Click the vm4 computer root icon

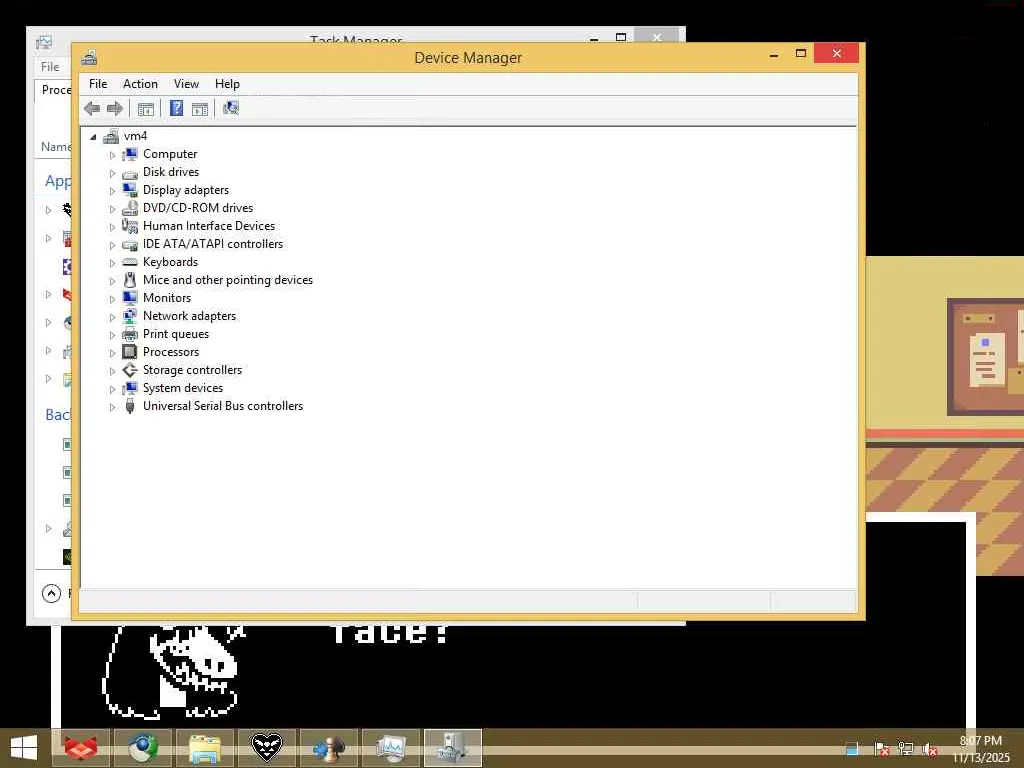[x=111, y=136]
